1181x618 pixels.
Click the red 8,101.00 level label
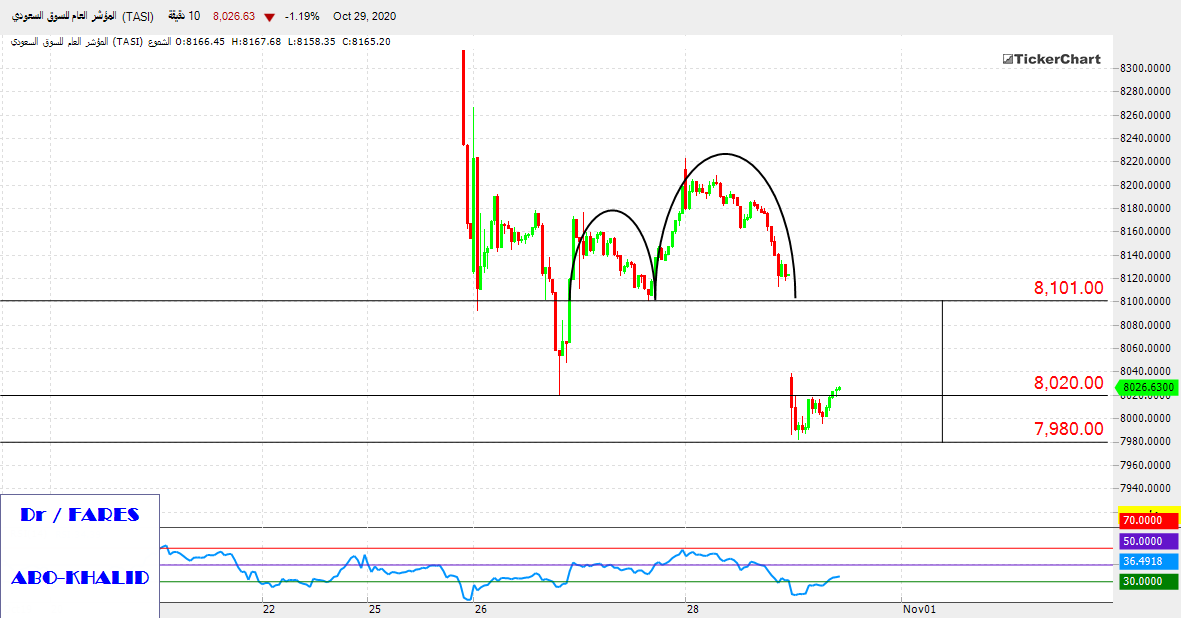(1068, 288)
